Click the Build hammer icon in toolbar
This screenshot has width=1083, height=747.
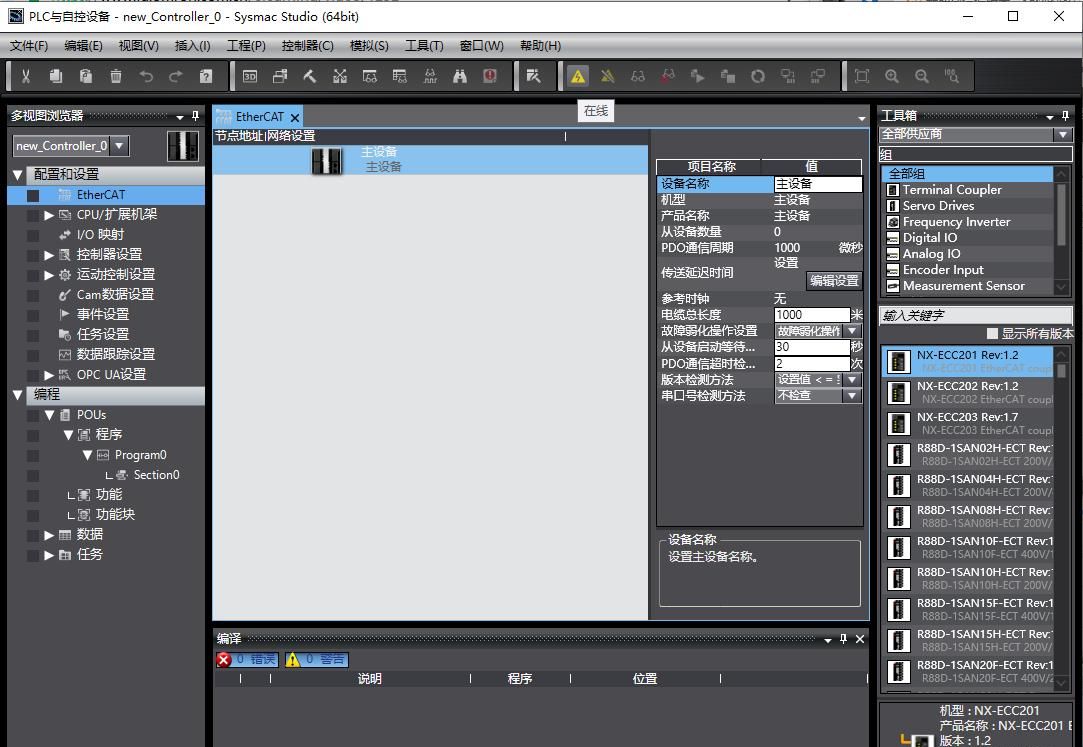coord(310,76)
